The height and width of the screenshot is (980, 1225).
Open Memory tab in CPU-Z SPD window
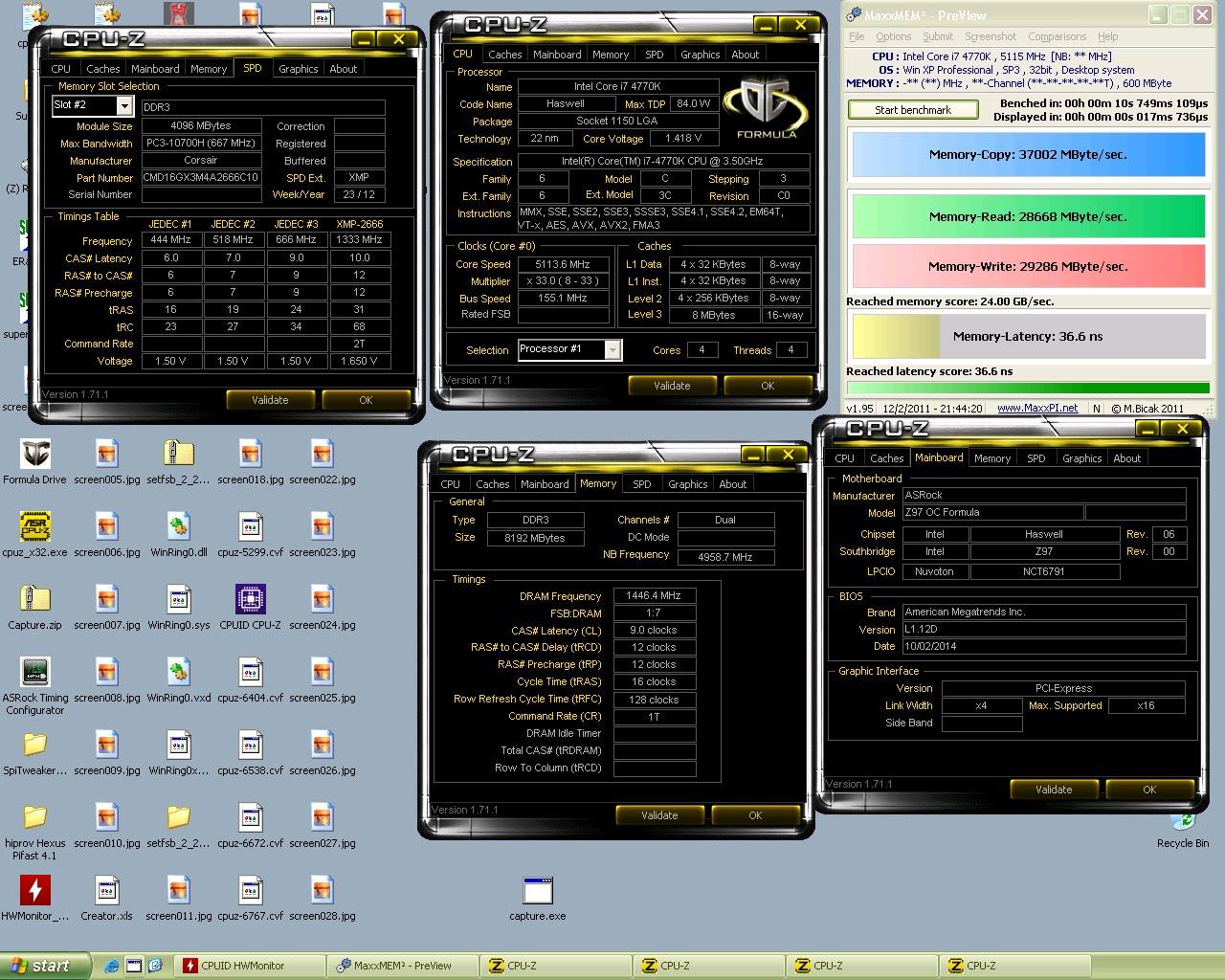209,69
